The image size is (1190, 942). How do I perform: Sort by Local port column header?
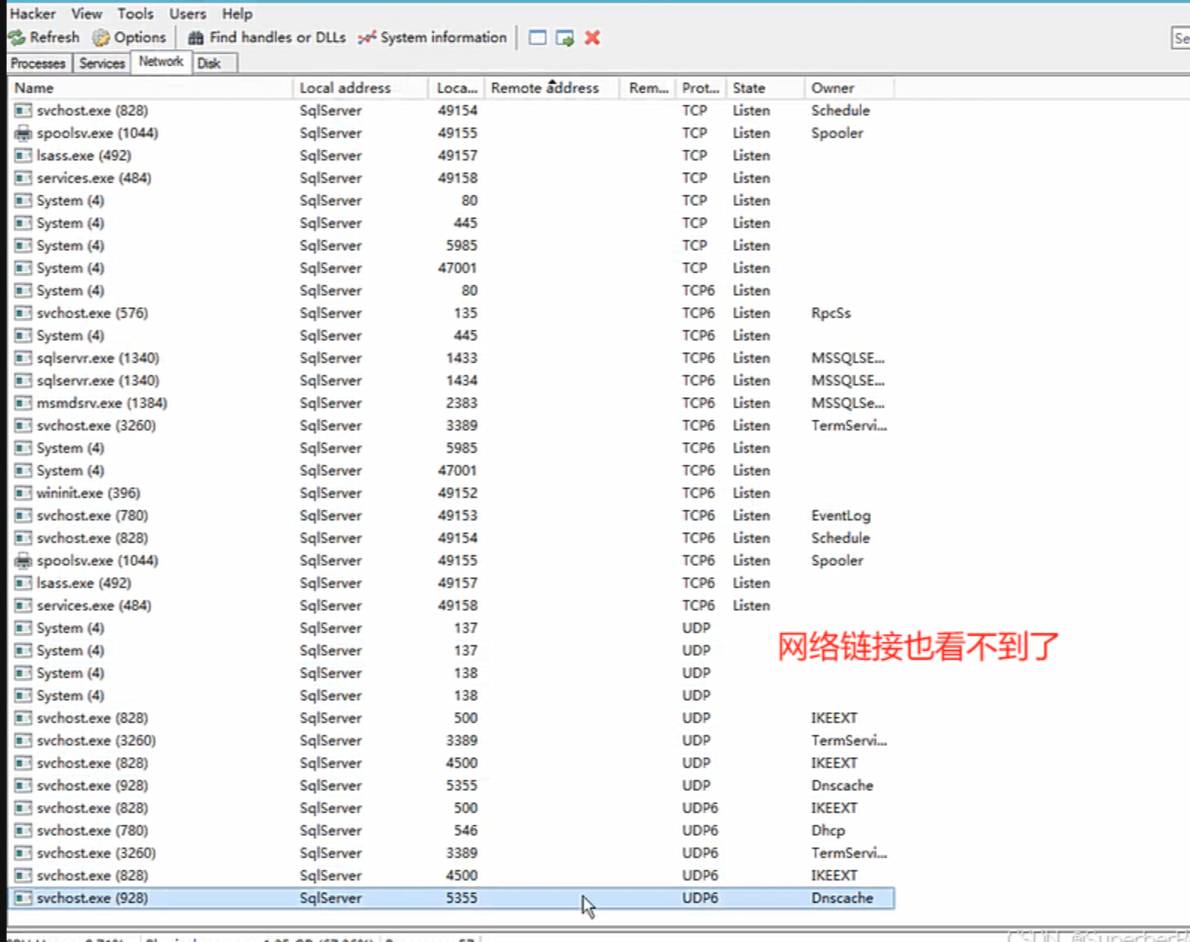click(x=457, y=88)
